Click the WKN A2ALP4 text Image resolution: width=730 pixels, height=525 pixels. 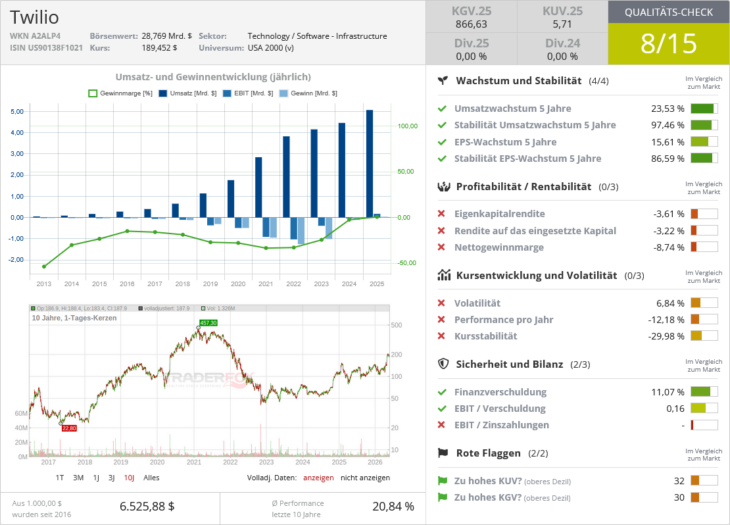coord(35,36)
